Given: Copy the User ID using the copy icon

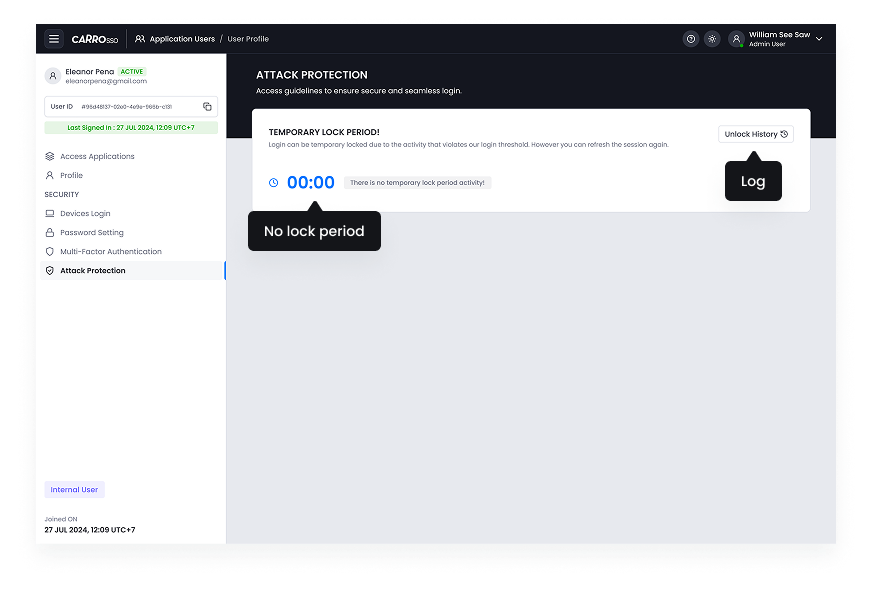Looking at the screenshot, I should pyautogui.click(x=208, y=106).
